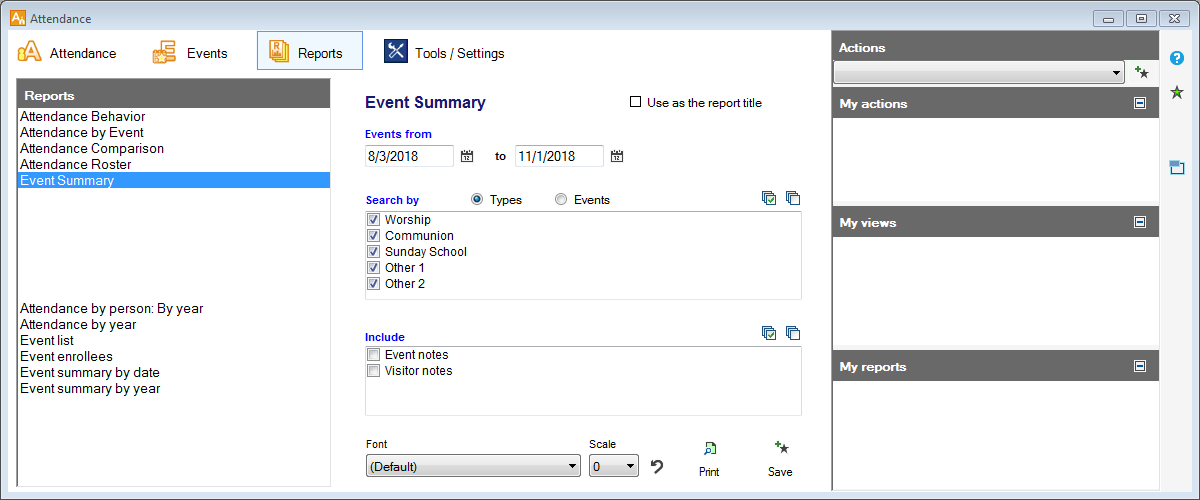Image resolution: width=1200 pixels, height=500 pixels.
Task: Select all items in Search by list
Action: tap(768, 199)
